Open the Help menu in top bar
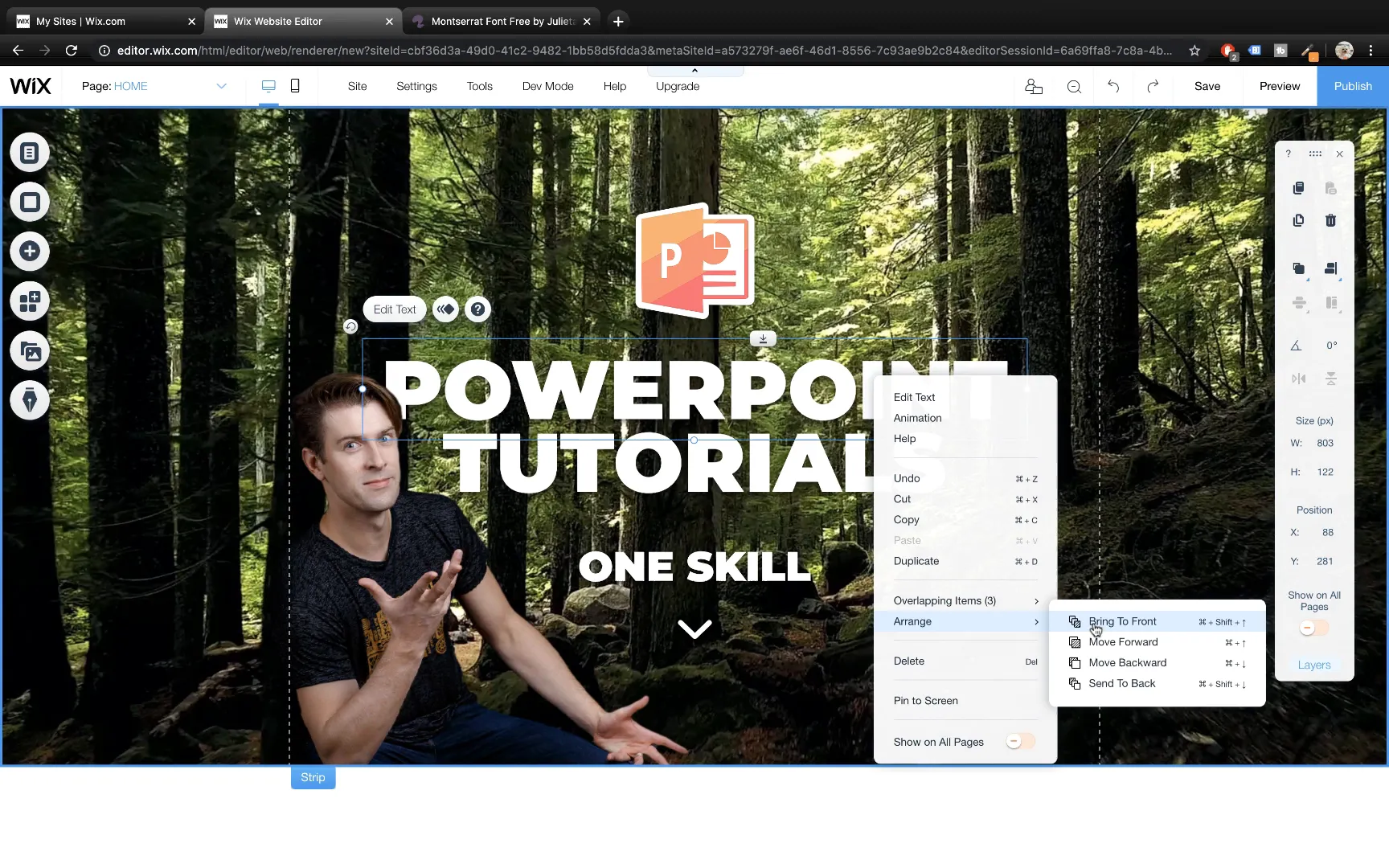The image size is (1389, 868). (615, 86)
